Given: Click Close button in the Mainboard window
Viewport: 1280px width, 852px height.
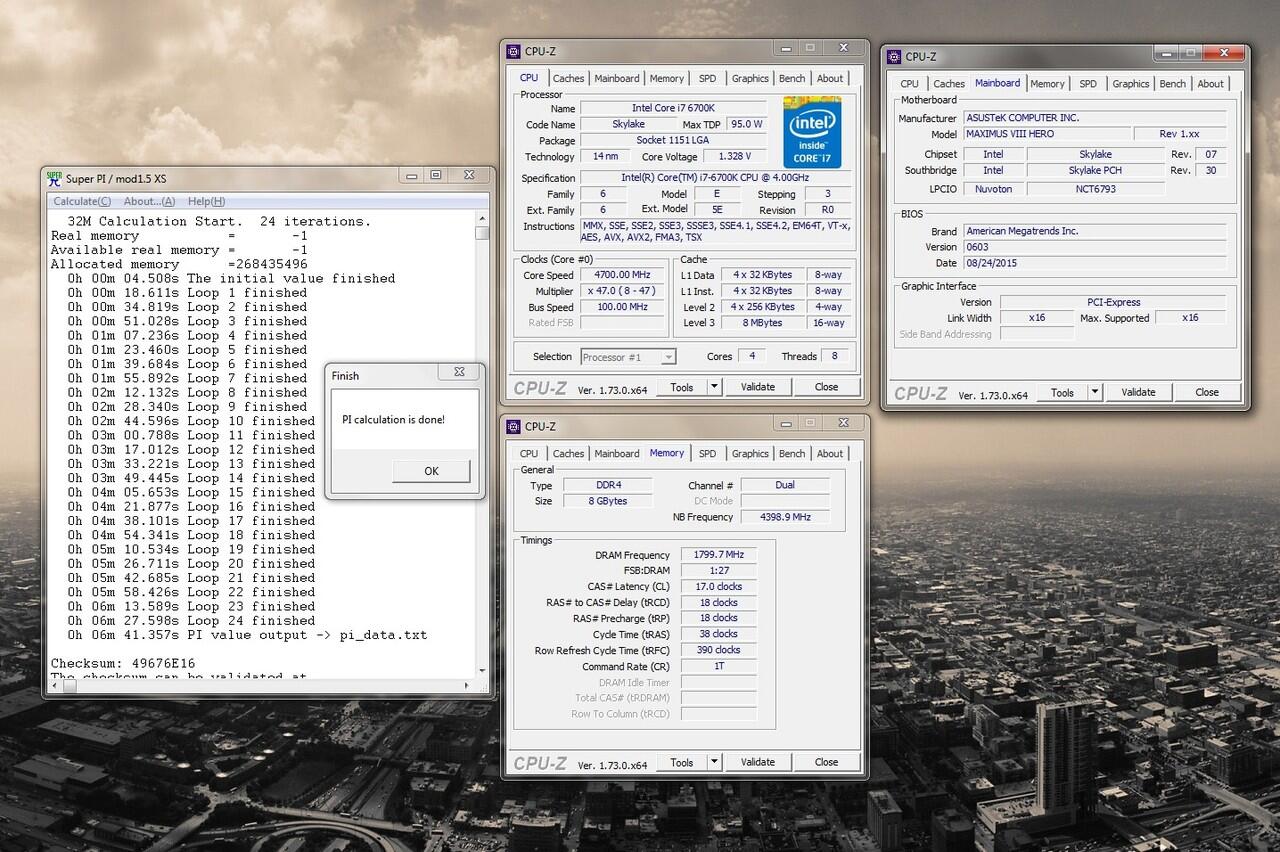Looking at the screenshot, I should click(x=1207, y=393).
